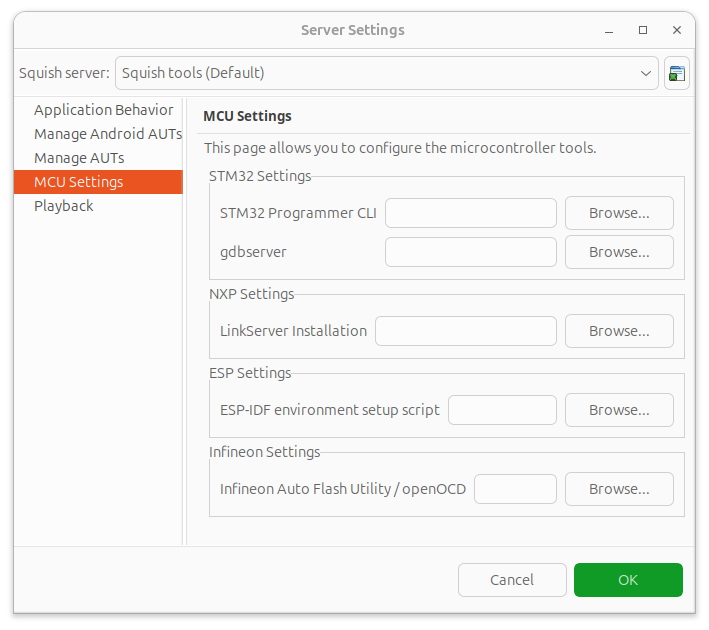Select the MCU Settings page

click(x=98, y=182)
